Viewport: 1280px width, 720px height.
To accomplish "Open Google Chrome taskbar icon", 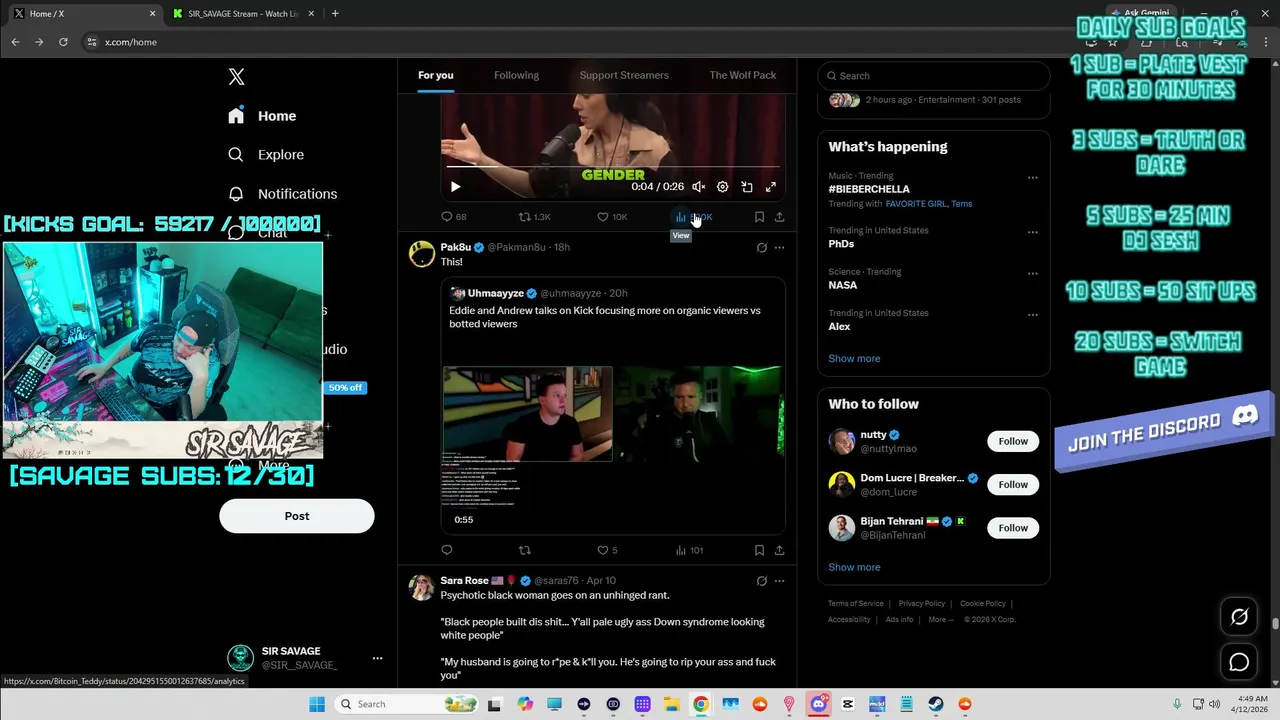I will [x=701, y=704].
